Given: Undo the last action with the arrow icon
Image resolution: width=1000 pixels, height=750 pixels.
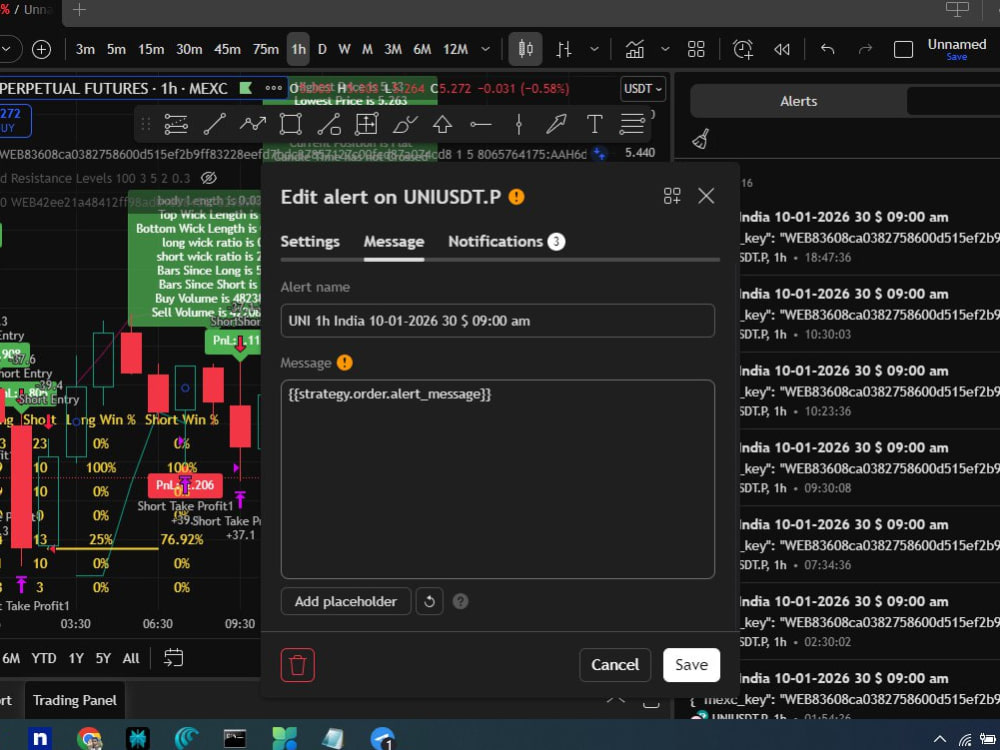Looking at the screenshot, I should coord(827,49).
